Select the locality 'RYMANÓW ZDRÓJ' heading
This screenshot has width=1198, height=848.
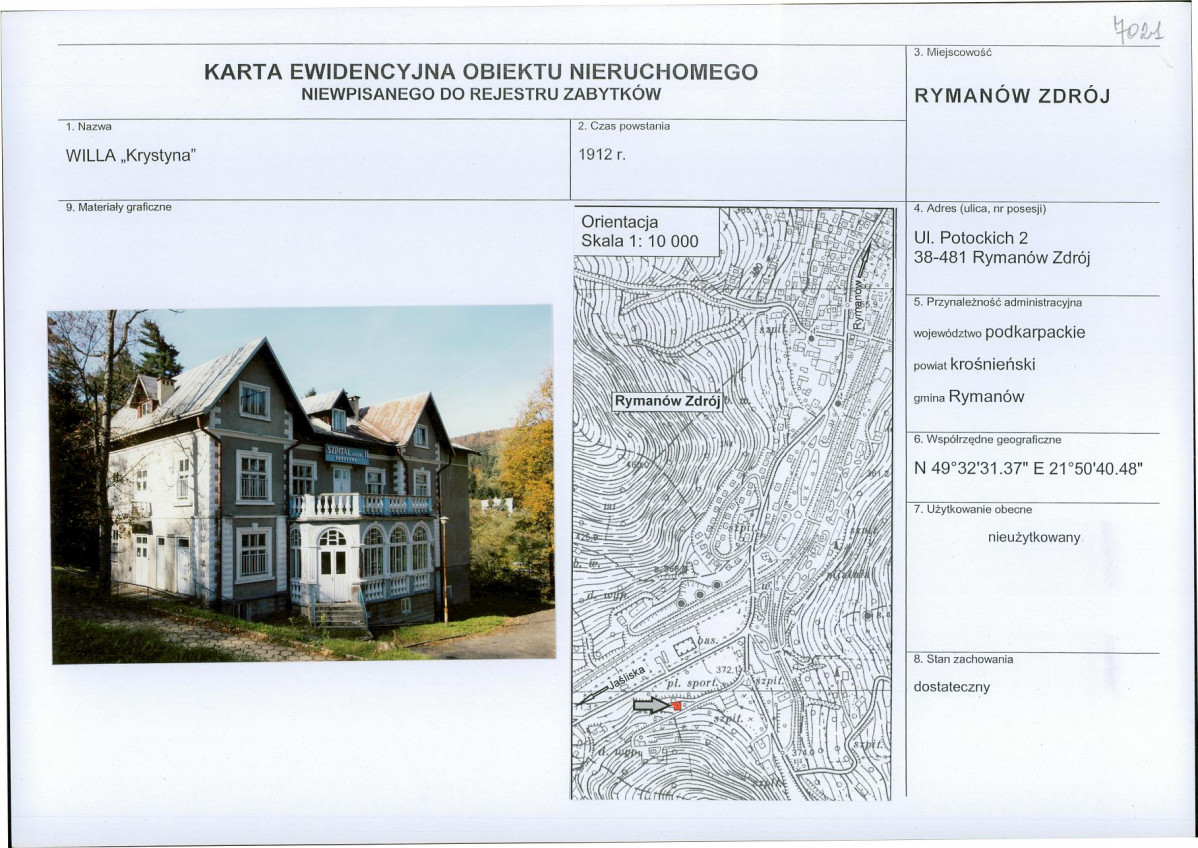(1012, 96)
